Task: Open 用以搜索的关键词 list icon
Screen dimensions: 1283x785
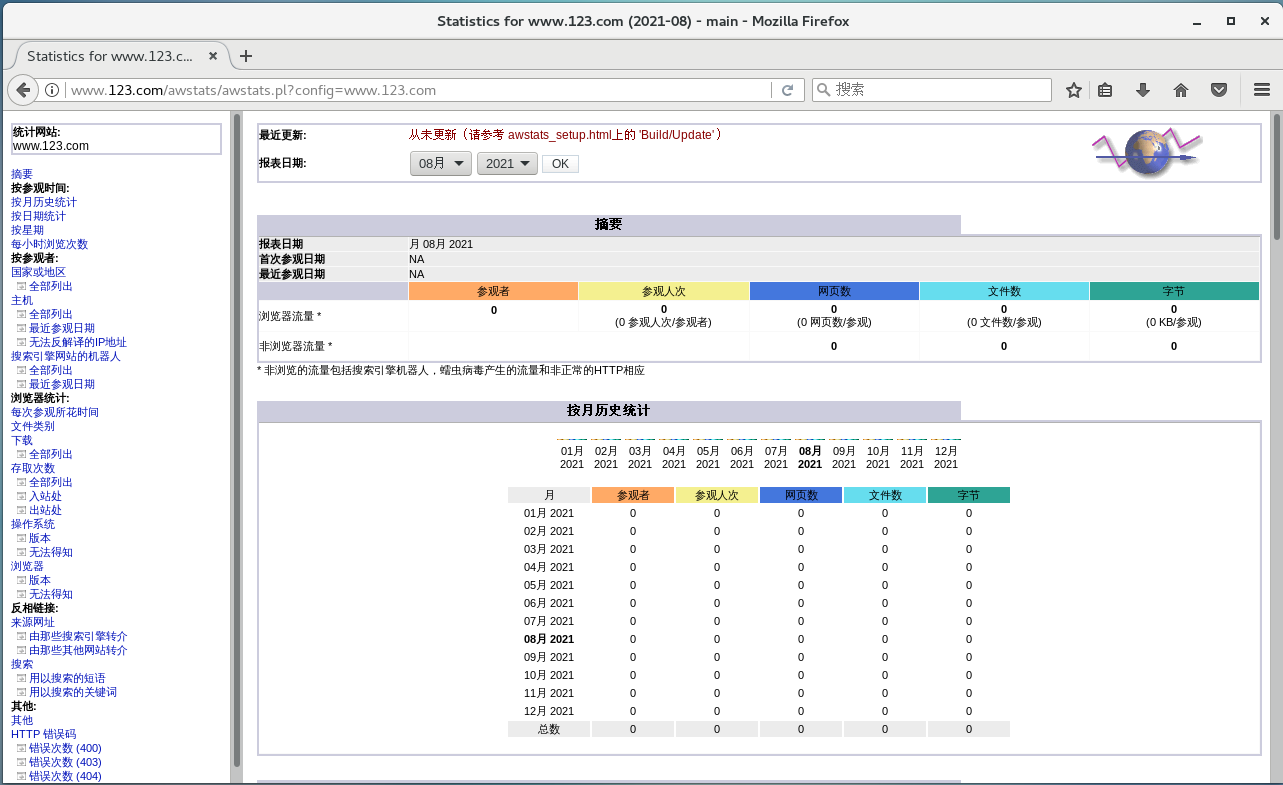Action: click(21, 693)
